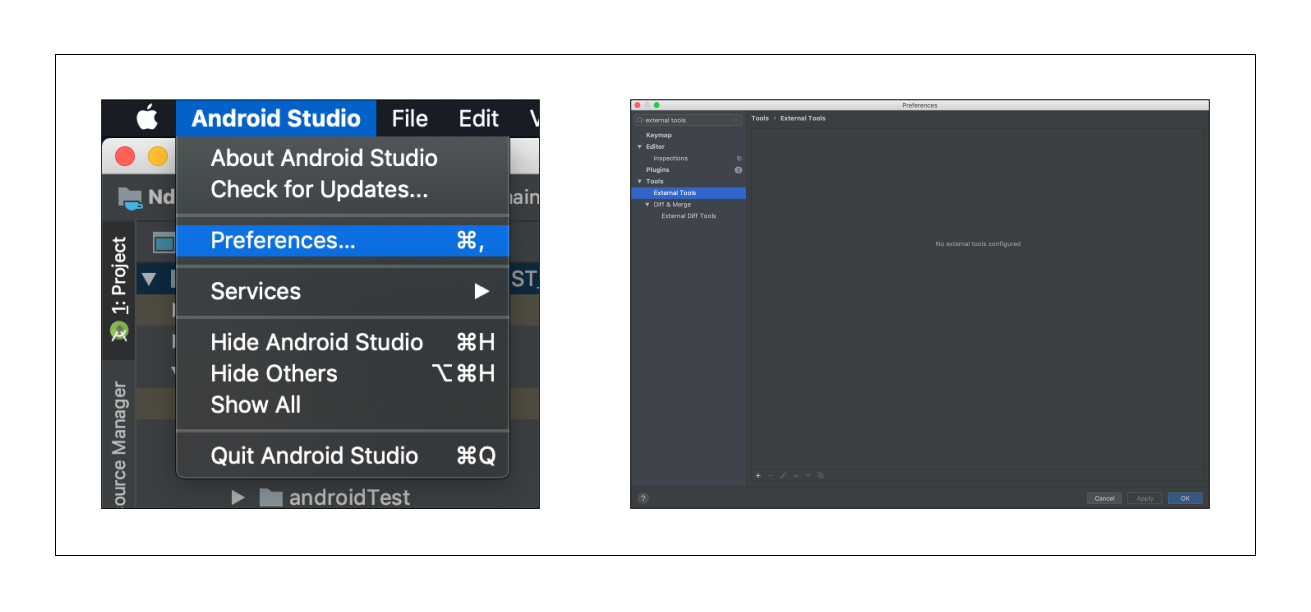Click the copy external tool icon
Viewport: 1311px width, 612px height.
coord(821,475)
